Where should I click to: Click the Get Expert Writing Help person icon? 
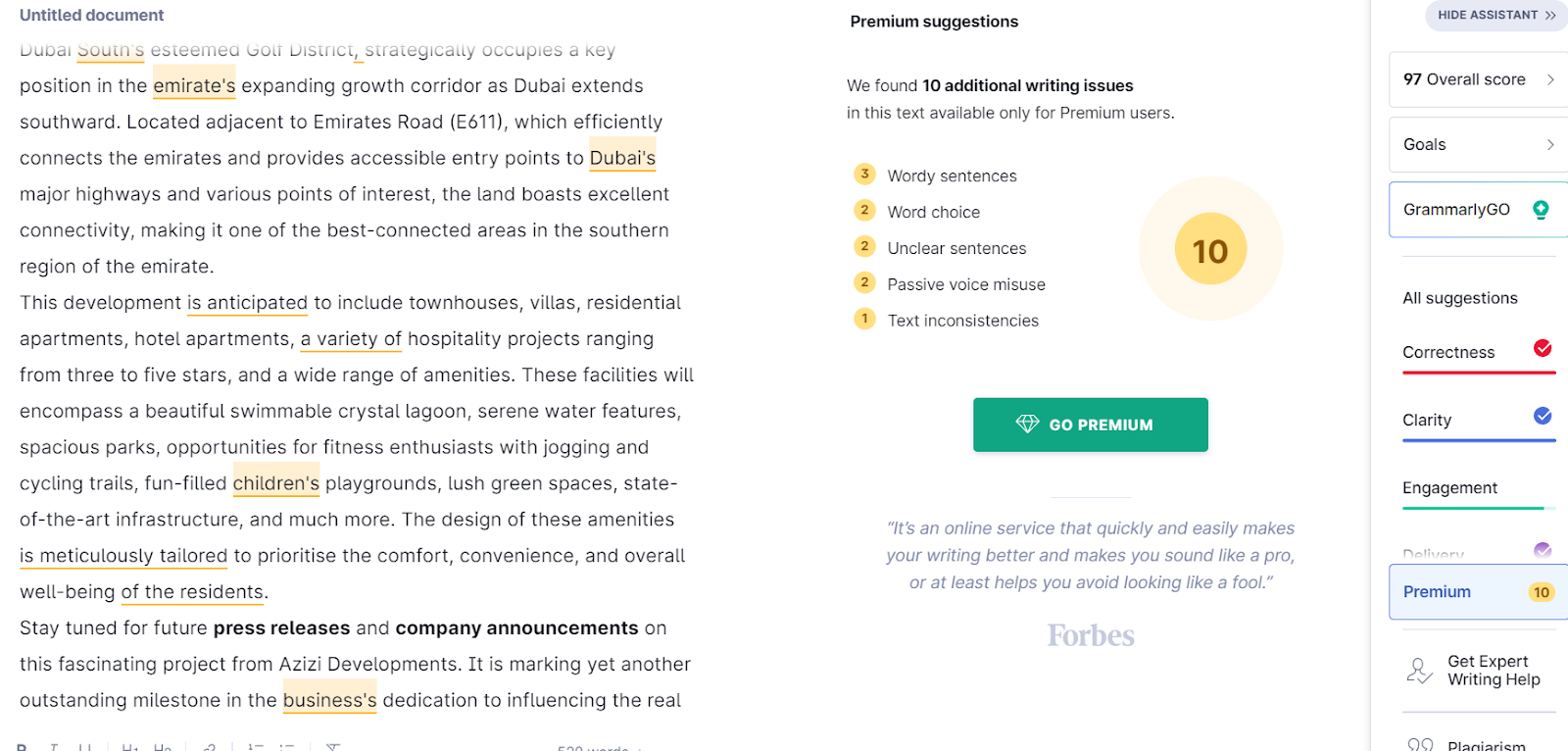tap(1419, 671)
